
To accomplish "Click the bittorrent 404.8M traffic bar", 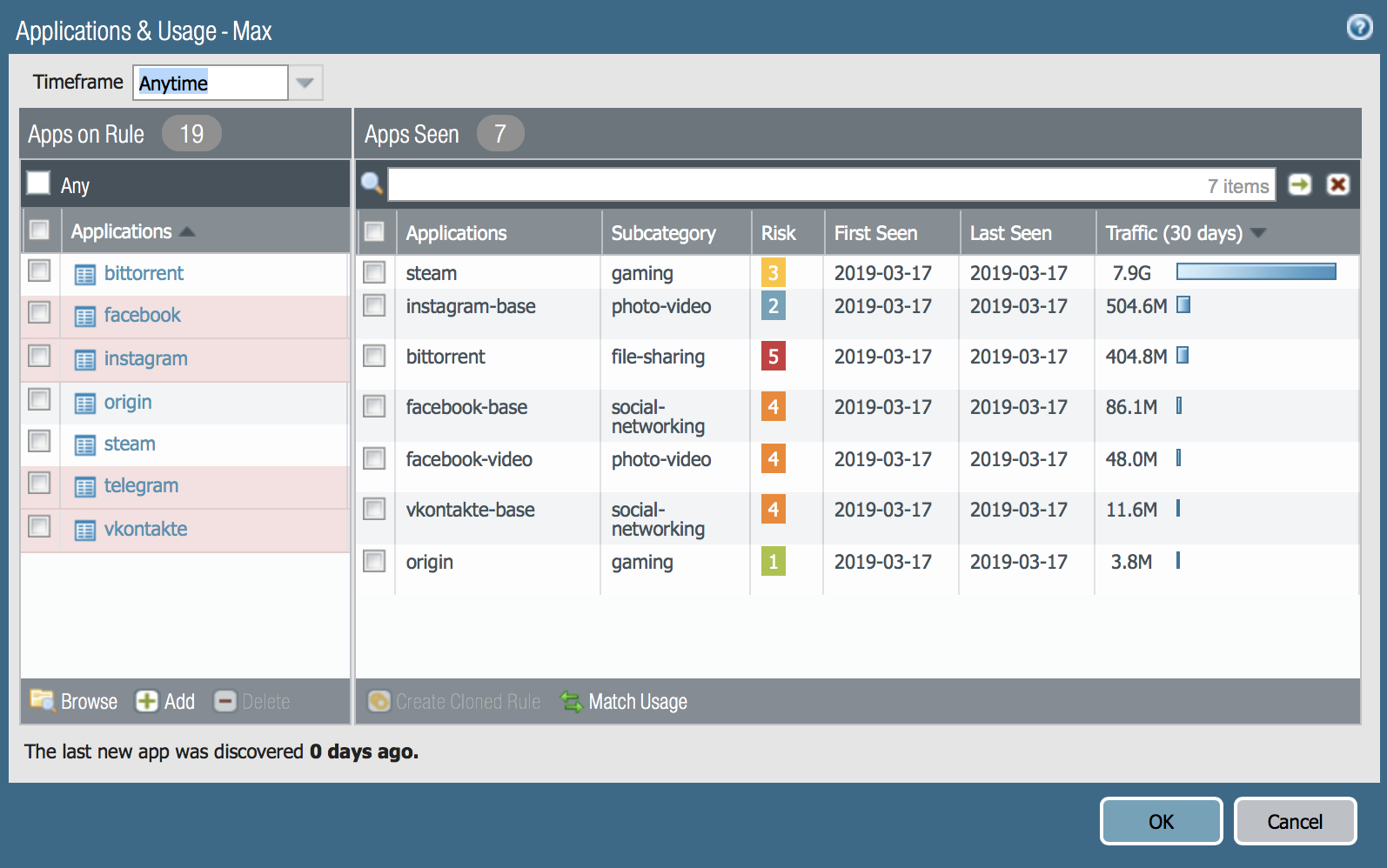I will pos(1183,355).
